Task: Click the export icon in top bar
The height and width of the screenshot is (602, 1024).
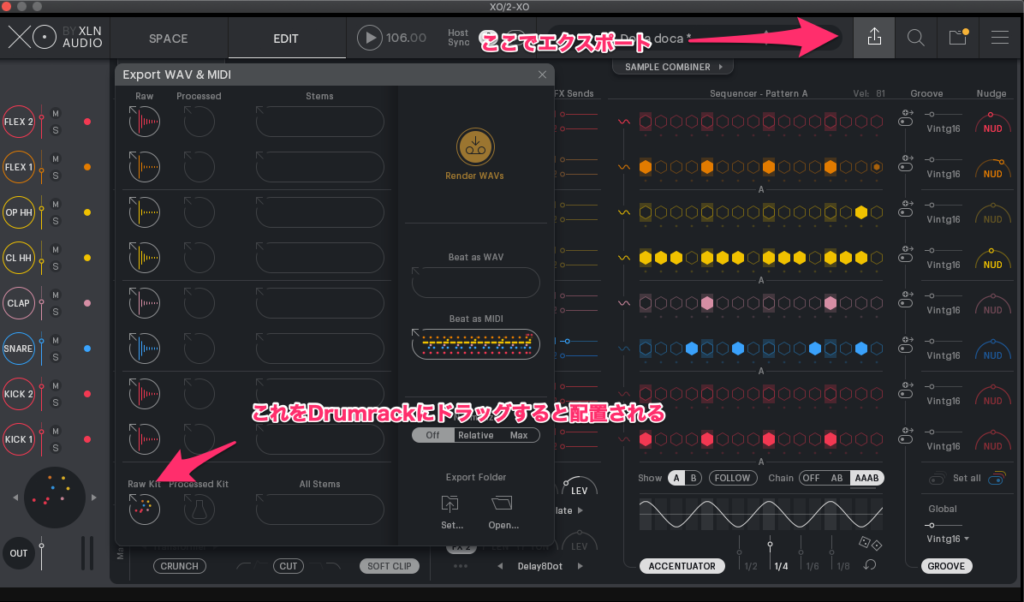Action: point(874,38)
